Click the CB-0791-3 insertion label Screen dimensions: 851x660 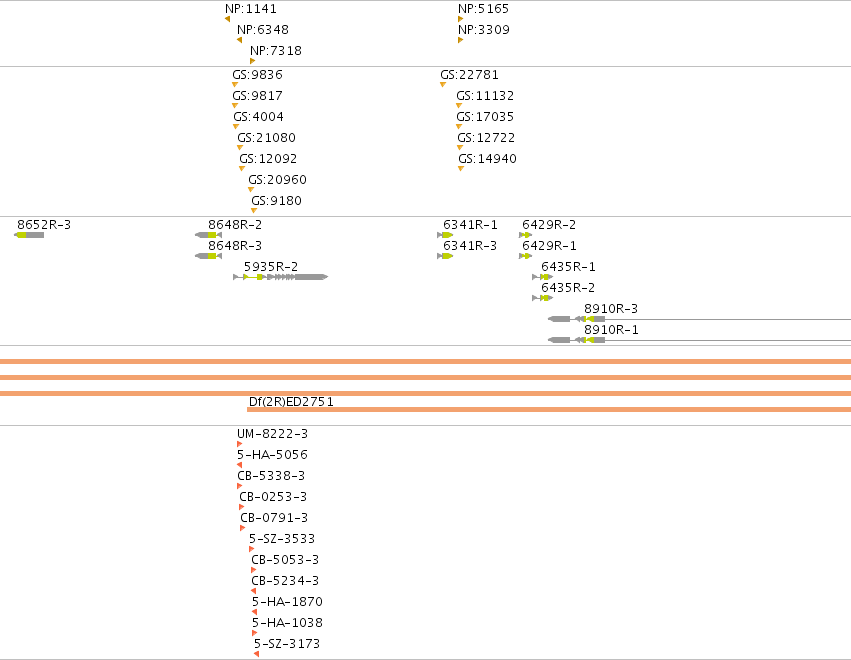tap(274, 518)
